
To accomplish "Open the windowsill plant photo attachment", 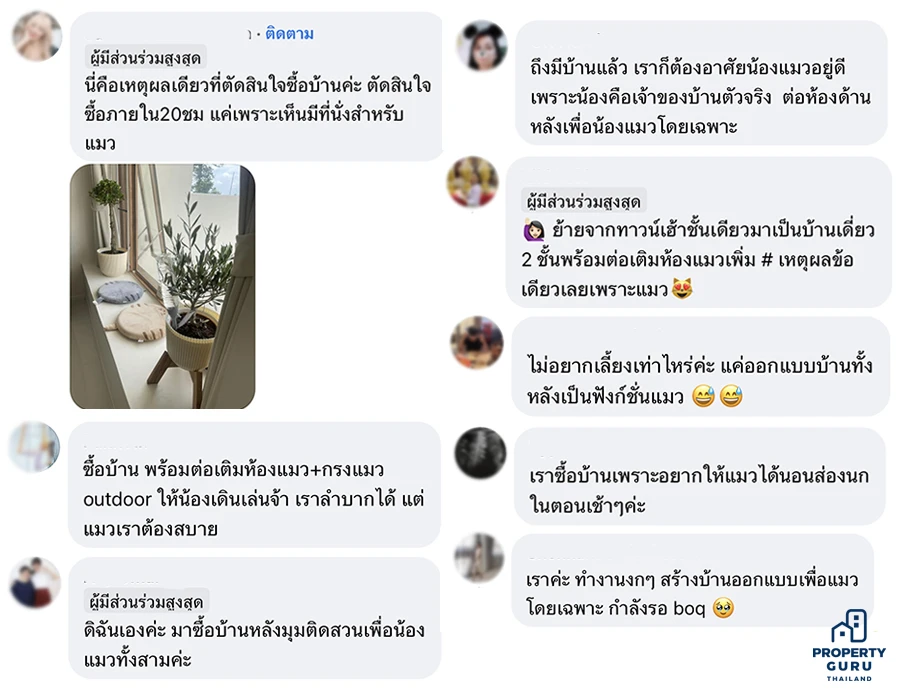I will point(162,287).
